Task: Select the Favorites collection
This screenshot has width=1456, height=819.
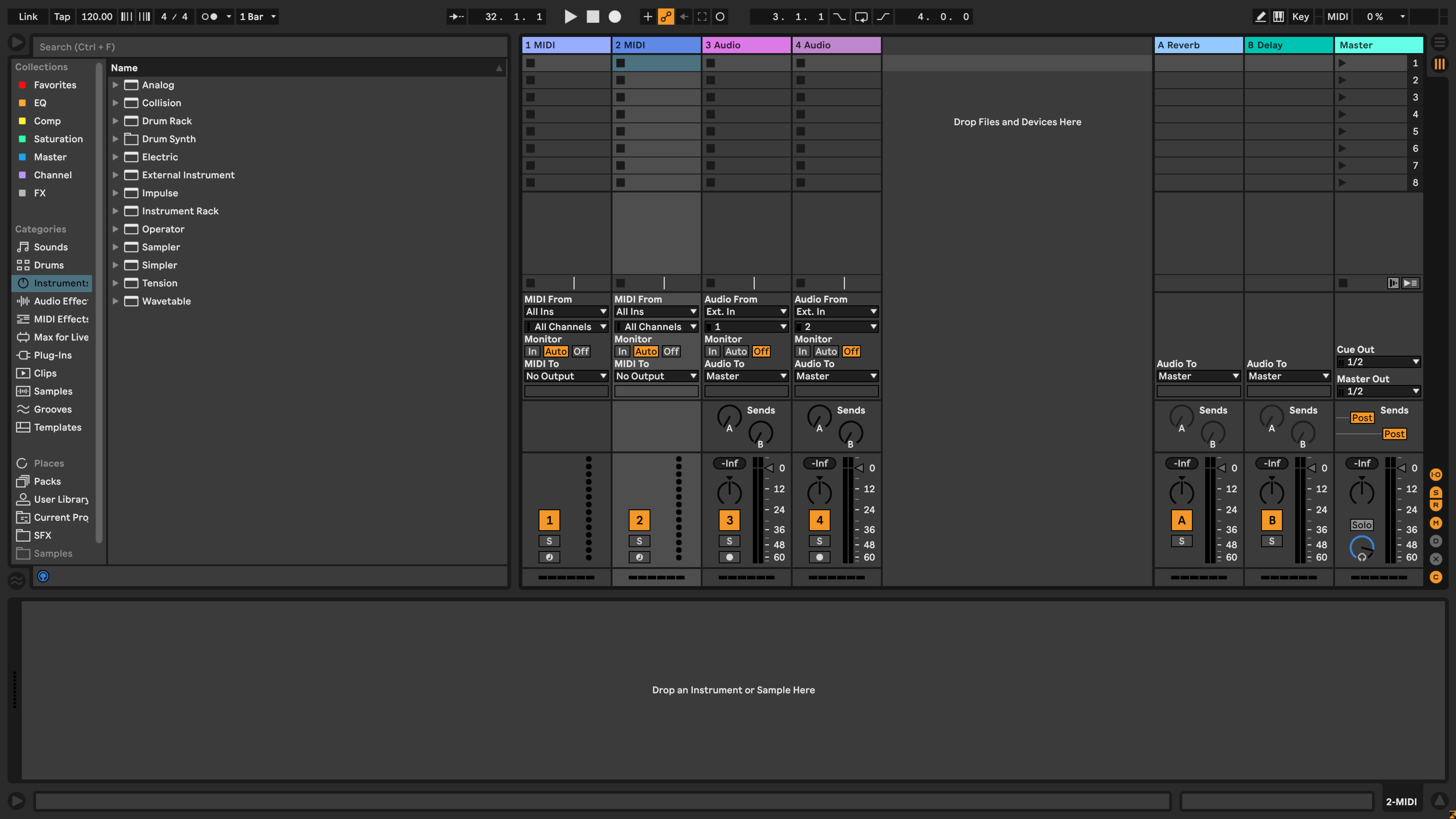Action: tap(52, 85)
